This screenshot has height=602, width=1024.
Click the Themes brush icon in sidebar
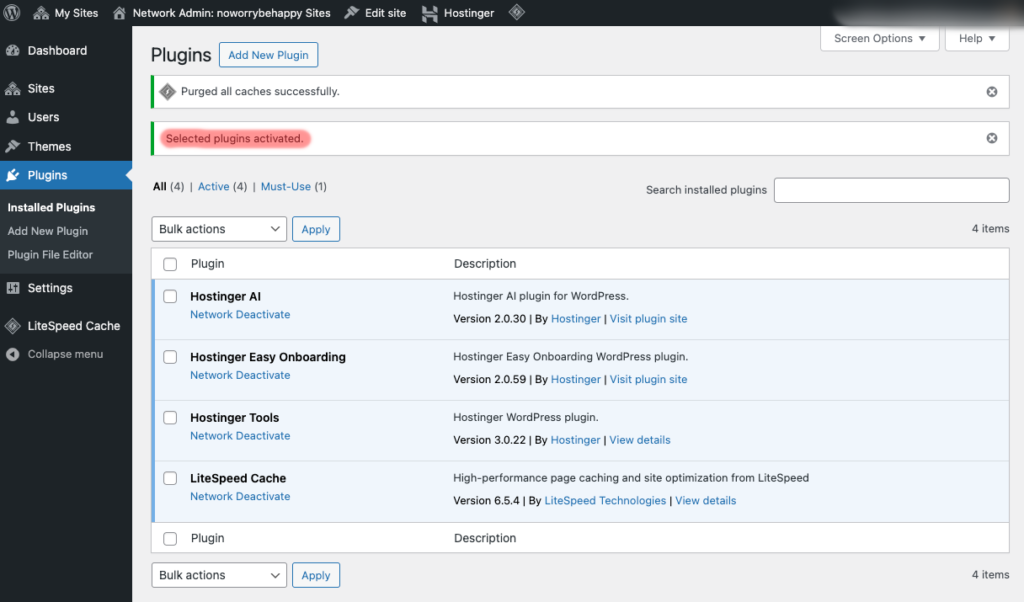click(13, 146)
